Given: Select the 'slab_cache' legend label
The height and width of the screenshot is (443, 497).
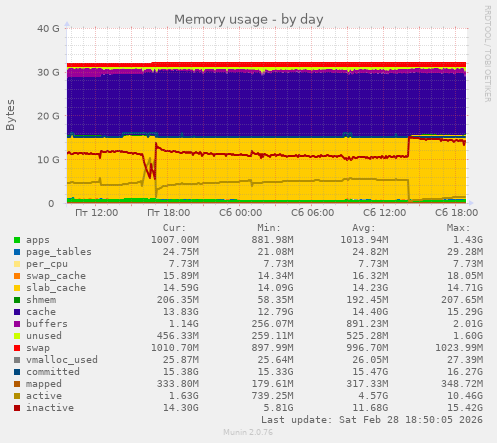Looking at the screenshot, I should click(56, 288).
